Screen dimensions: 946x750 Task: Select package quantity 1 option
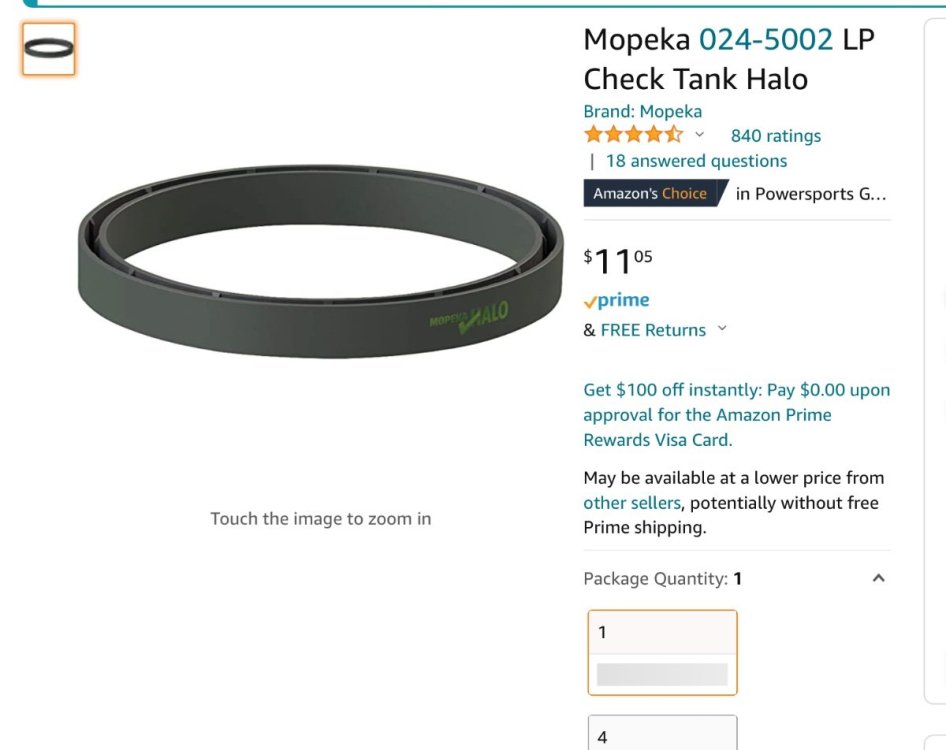coord(662,652)
